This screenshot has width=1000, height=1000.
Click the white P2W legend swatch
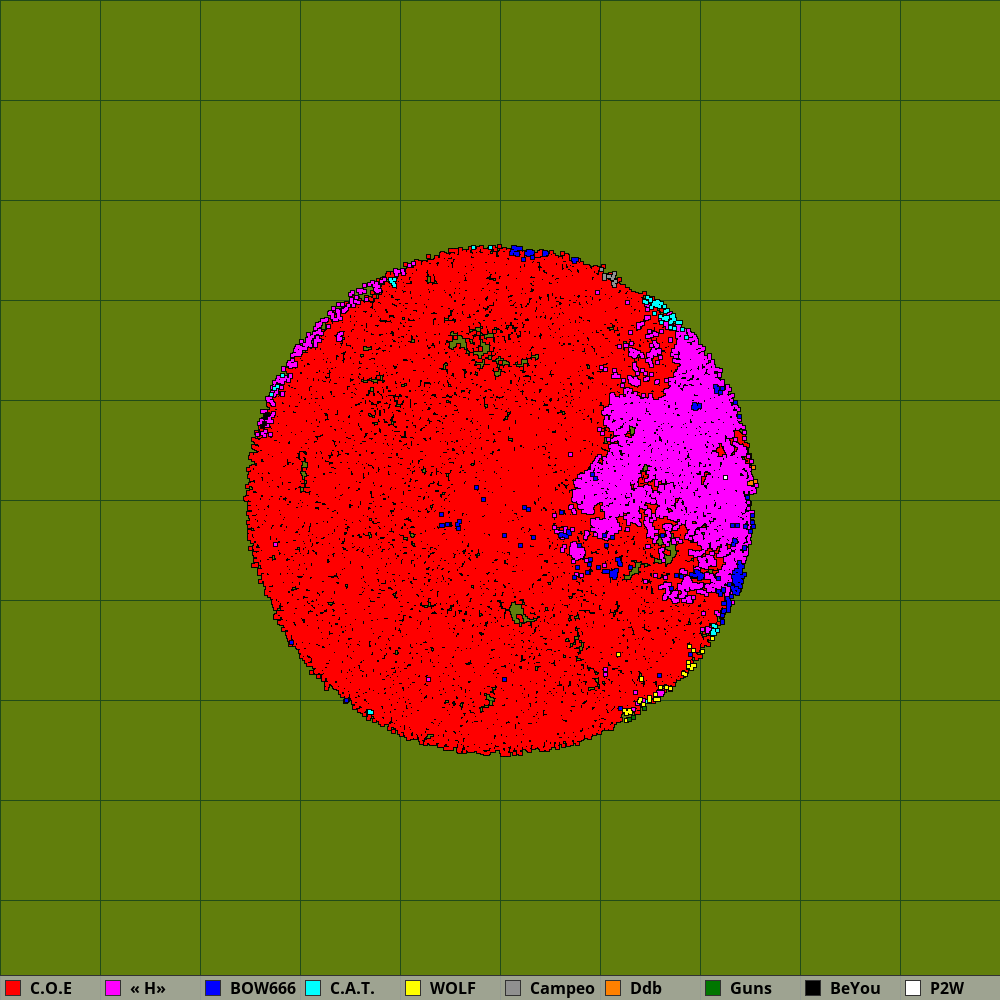coord(913,988)
